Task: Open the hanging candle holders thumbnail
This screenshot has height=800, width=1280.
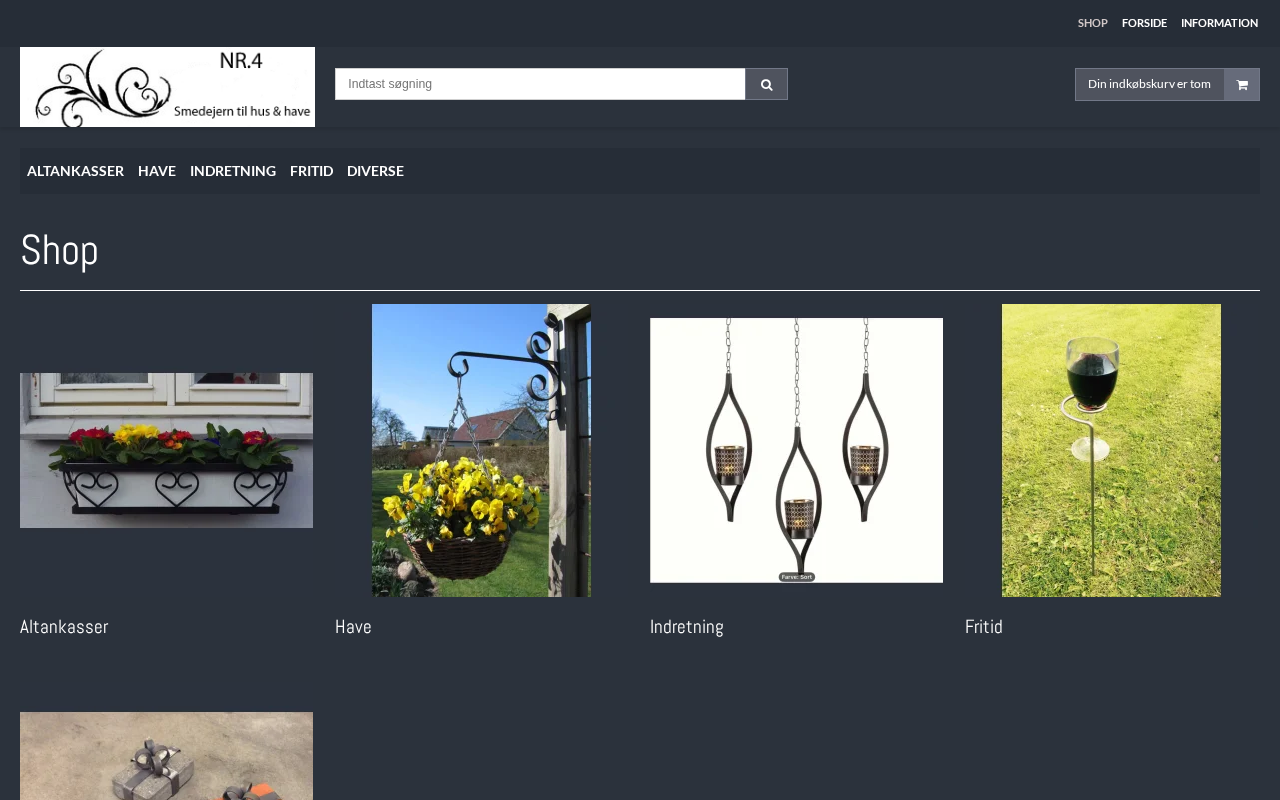Action: (796, 450)
